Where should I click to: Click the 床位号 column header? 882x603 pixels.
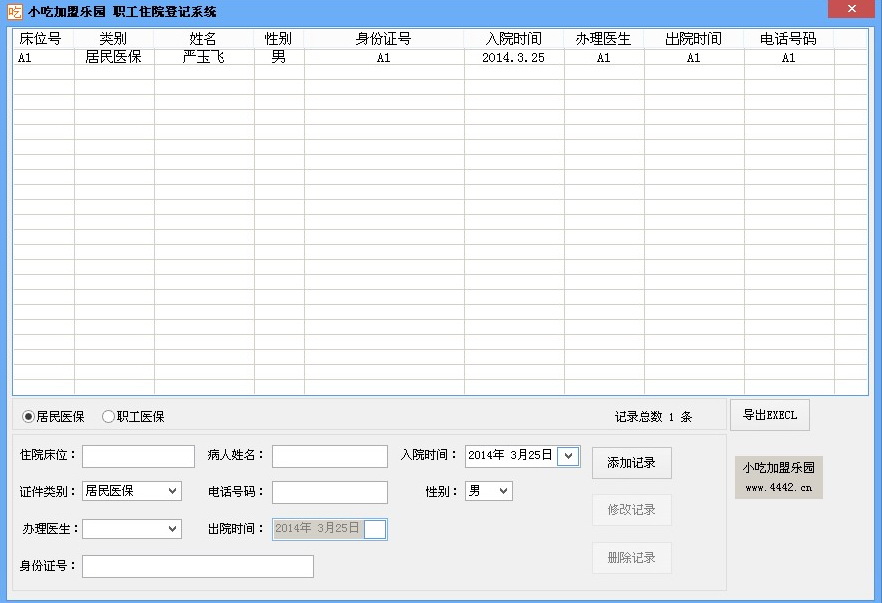pos(44,39)
